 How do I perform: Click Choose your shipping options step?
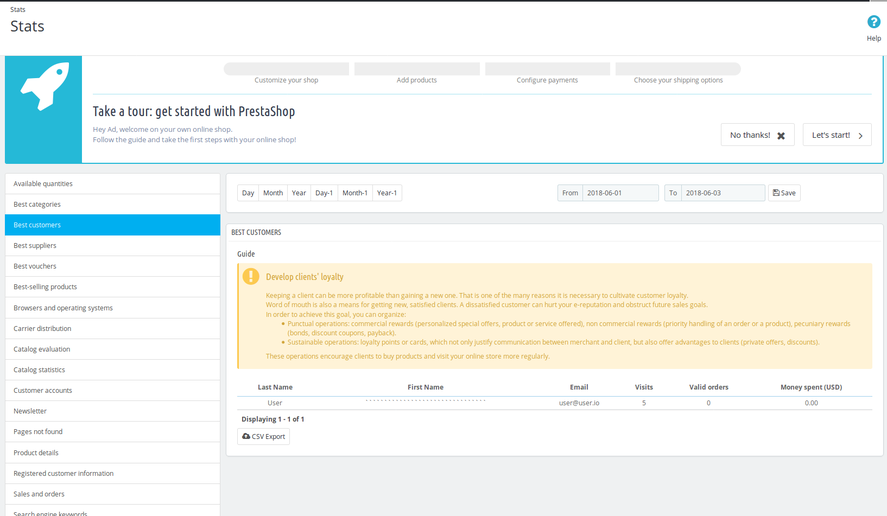pos(678,74)
